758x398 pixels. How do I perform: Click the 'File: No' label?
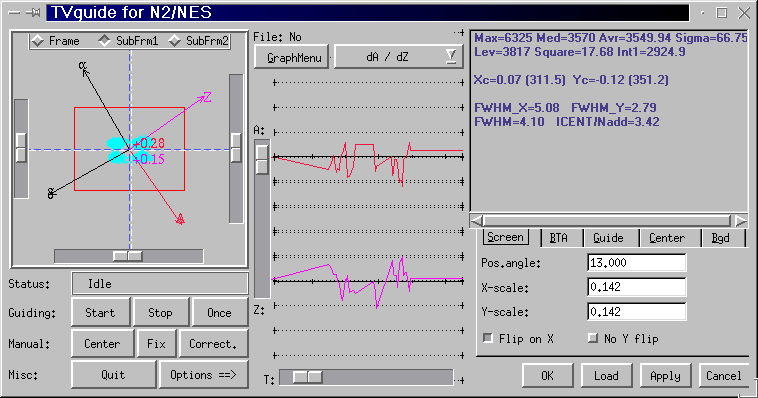click(x=277, y=37)
